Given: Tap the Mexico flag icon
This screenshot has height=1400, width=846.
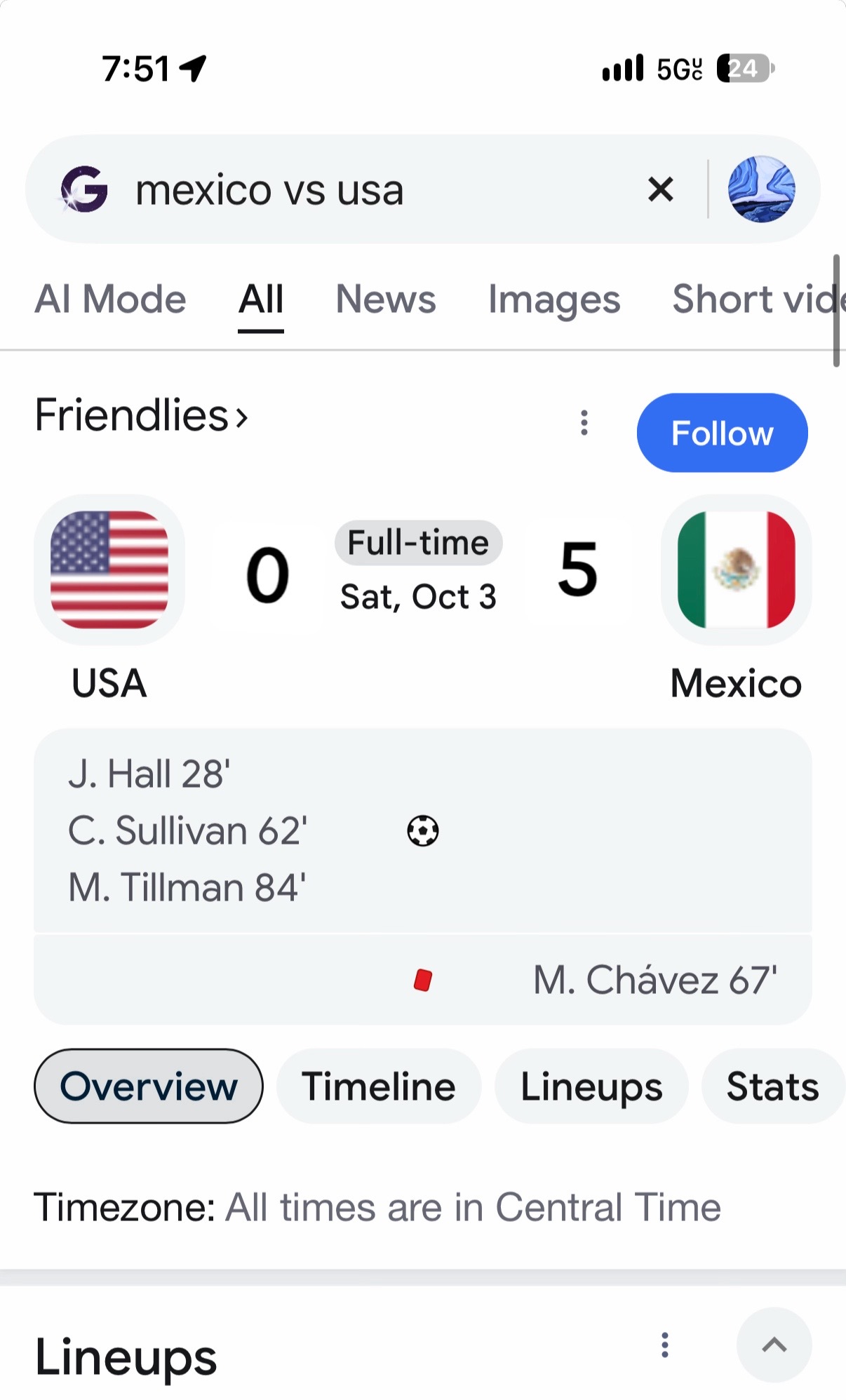Looking at the screenshot, I should (x=736, y=570).
